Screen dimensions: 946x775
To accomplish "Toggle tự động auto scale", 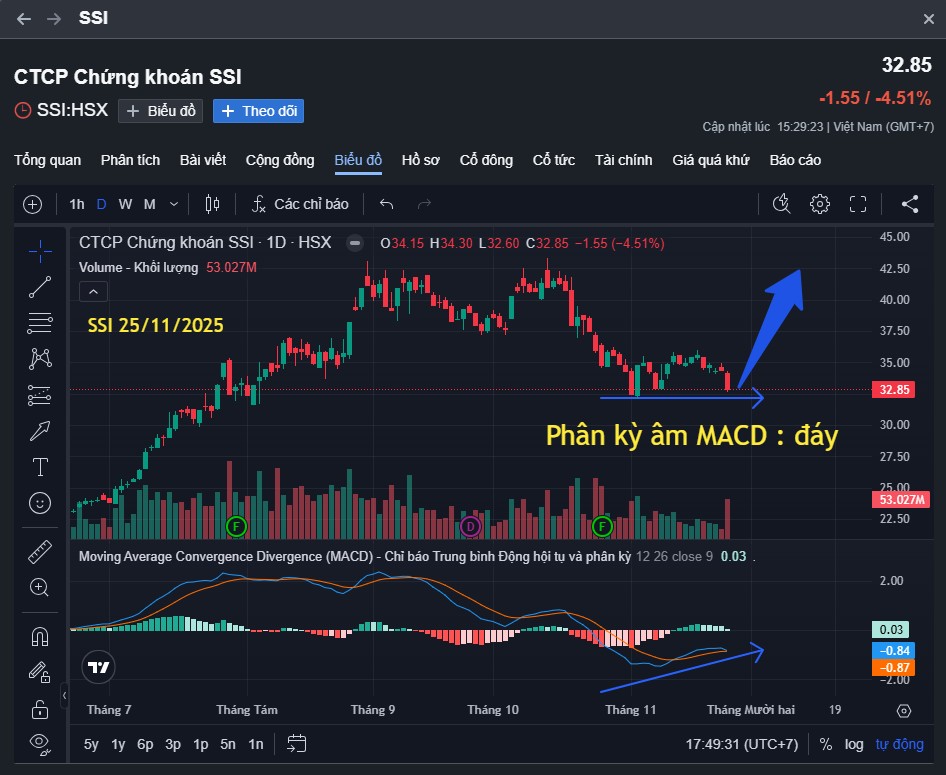I will 900,745.
